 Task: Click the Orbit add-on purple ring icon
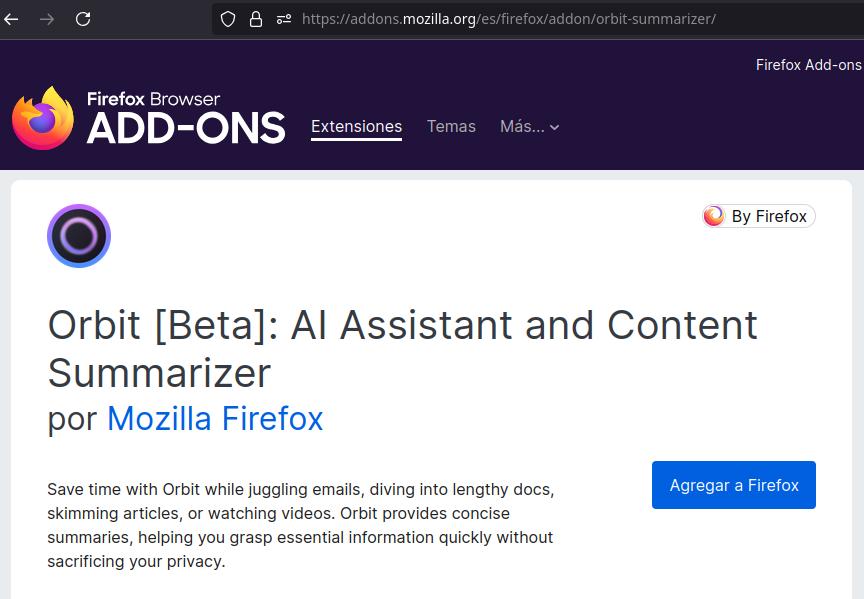click(79, 236)
